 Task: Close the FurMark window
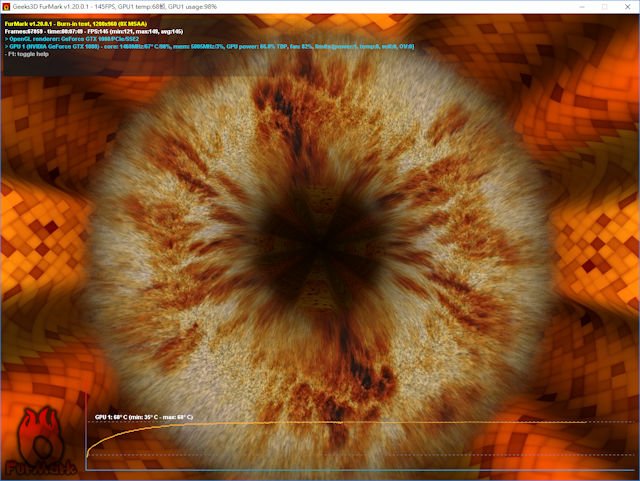(628, 7)
